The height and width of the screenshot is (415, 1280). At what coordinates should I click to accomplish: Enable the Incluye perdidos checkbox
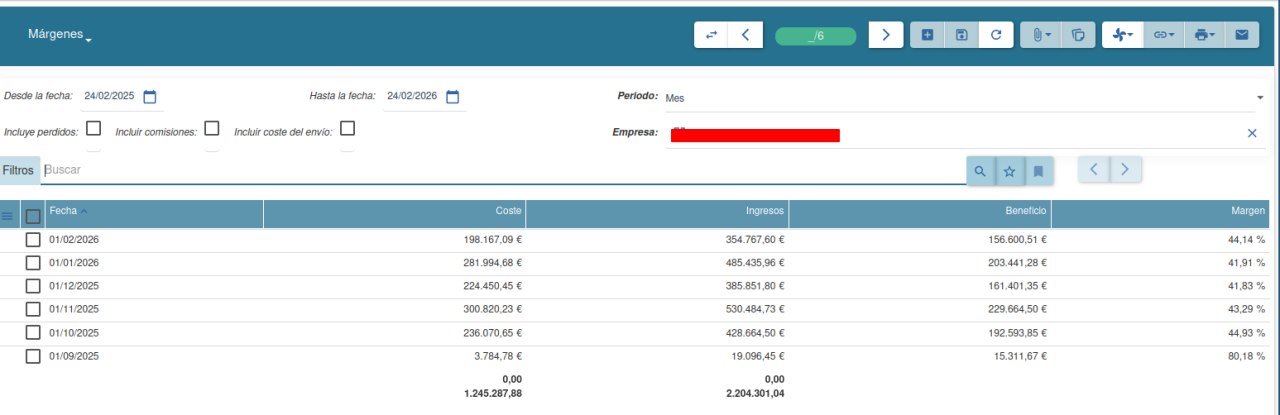tap(94, 128)
